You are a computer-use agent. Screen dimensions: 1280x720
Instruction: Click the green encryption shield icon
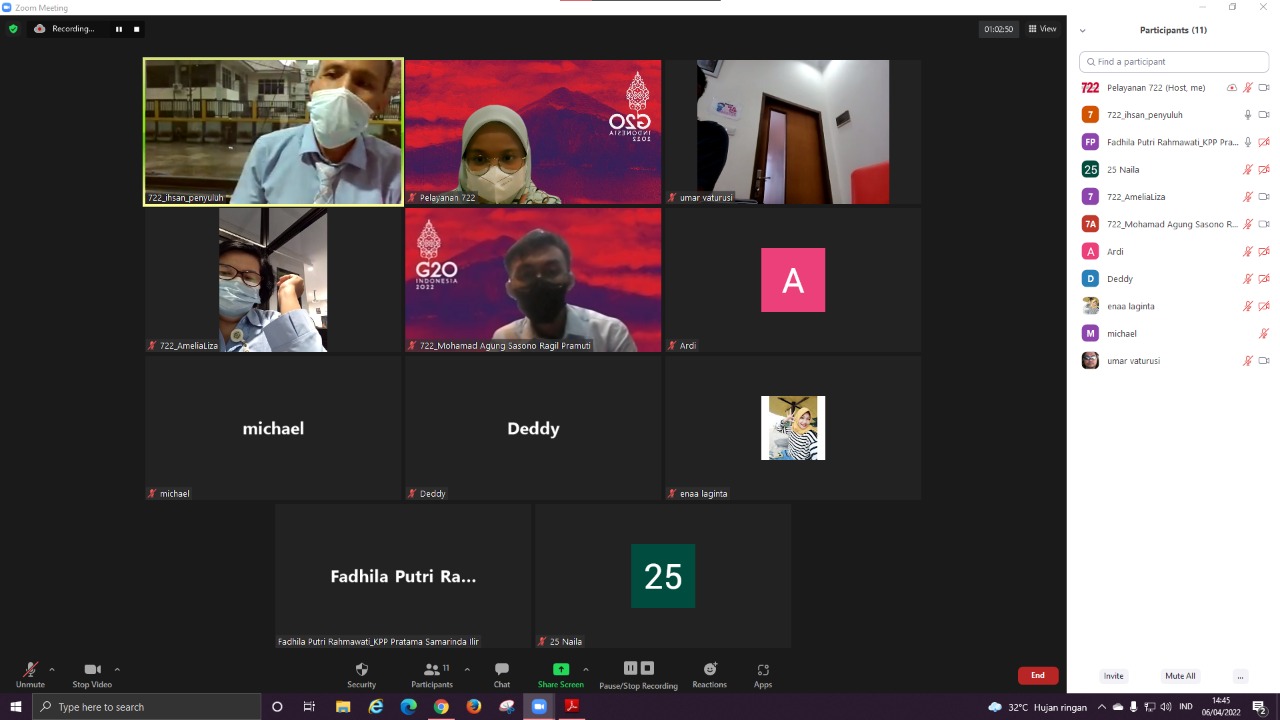(x=13, y=29)
